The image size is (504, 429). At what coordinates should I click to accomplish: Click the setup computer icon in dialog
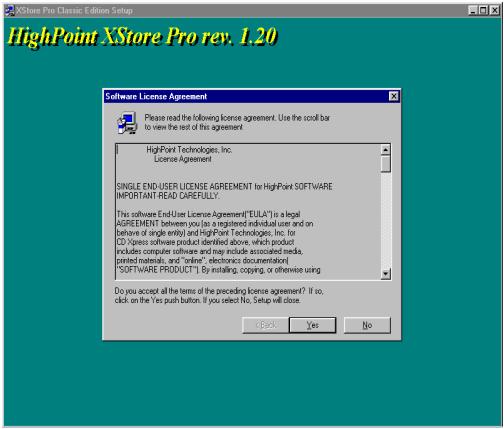coord(127,123)
